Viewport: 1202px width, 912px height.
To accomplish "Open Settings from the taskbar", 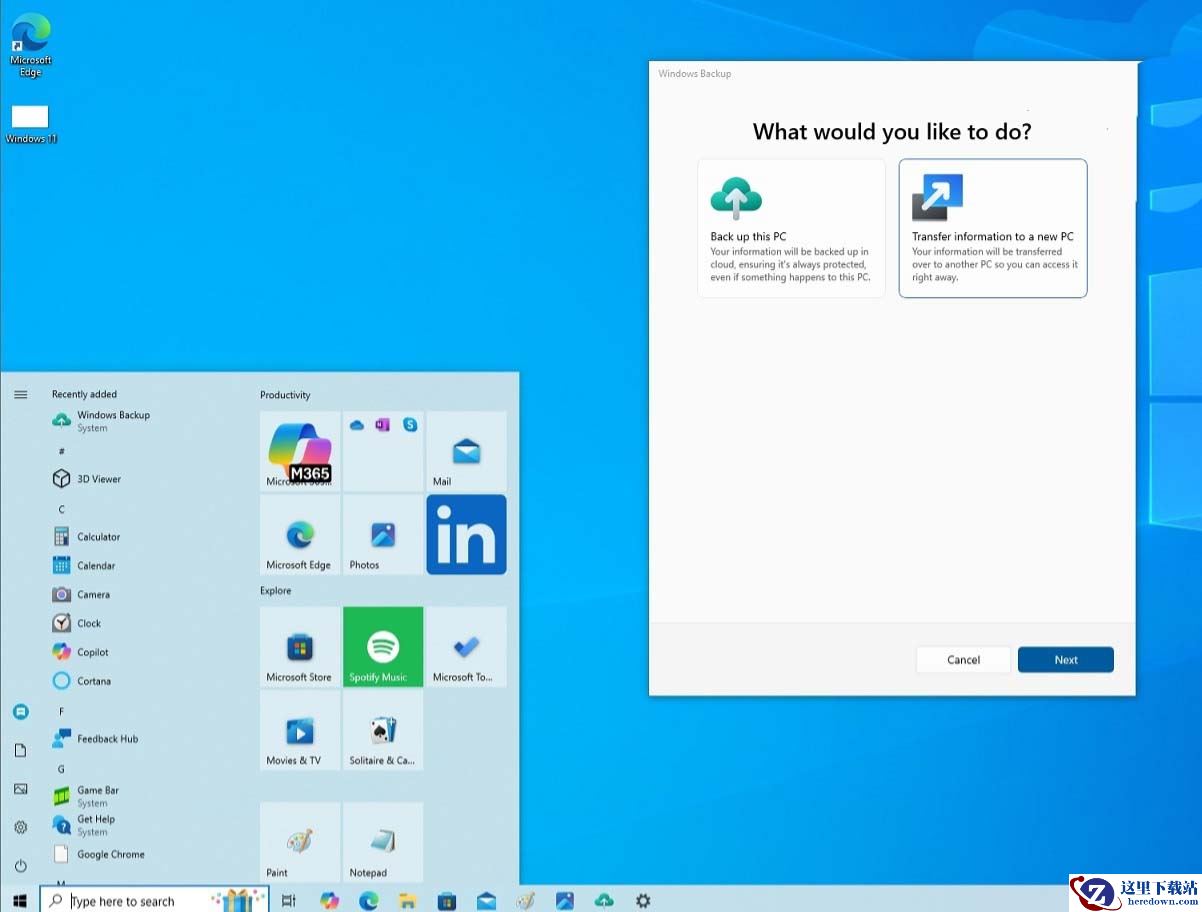I will [x=643, y=900].
